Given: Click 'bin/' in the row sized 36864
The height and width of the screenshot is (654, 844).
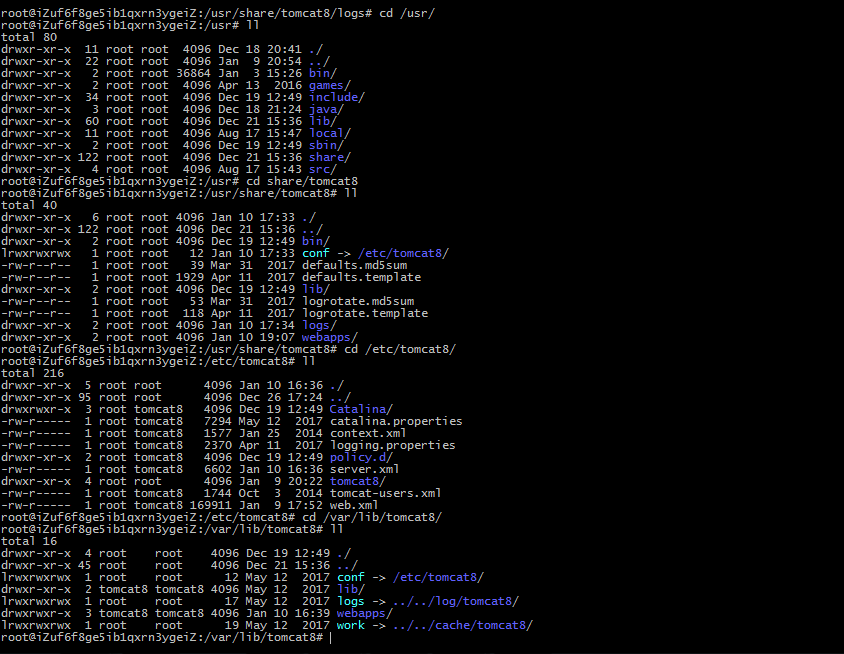Looking at the screenshot, I should [x=322, y=73].
